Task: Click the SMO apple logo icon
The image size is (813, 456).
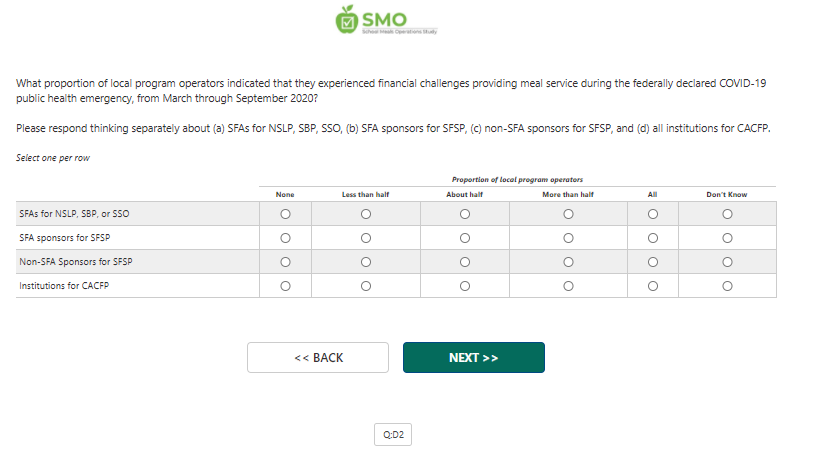Action: [347, 19]
